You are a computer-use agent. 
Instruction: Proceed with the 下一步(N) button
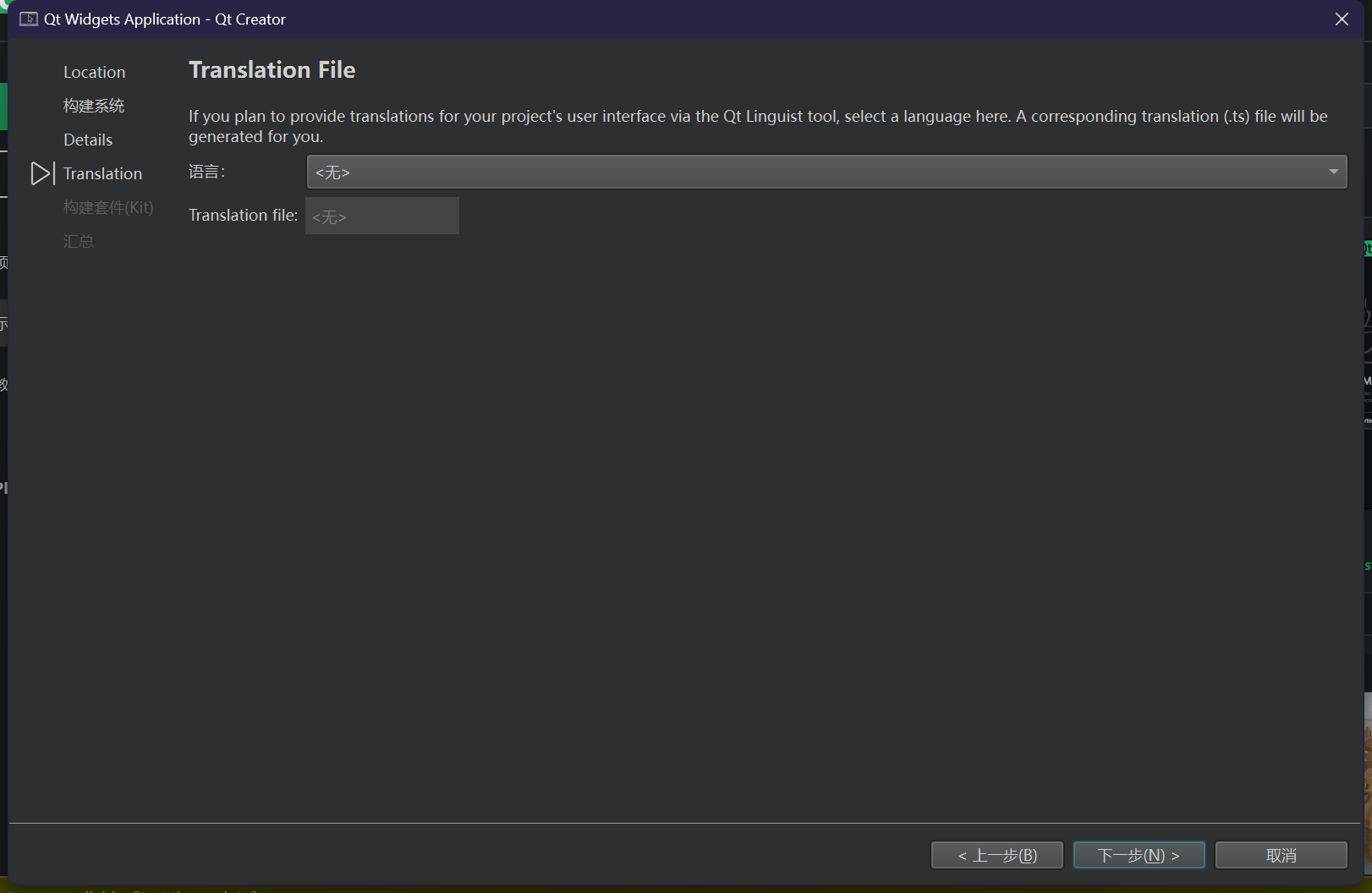[x=1139, y=855]
